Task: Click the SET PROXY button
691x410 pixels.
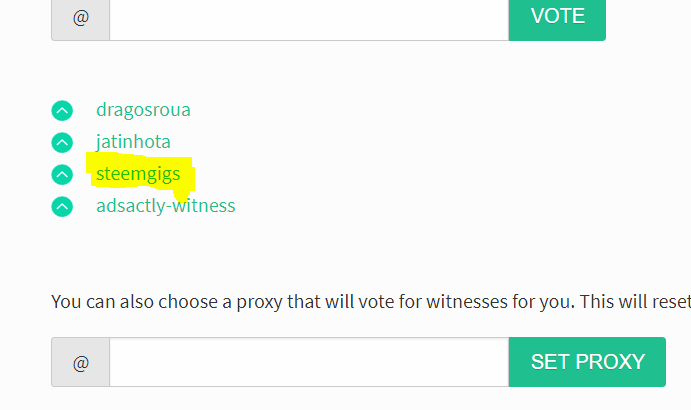Action: pos(587,362)
